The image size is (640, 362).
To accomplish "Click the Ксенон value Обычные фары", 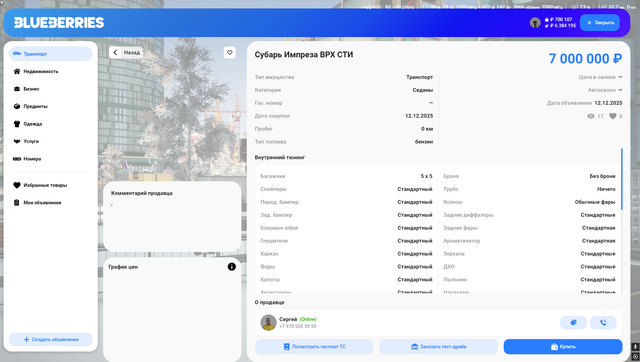I will coord(595,202).
